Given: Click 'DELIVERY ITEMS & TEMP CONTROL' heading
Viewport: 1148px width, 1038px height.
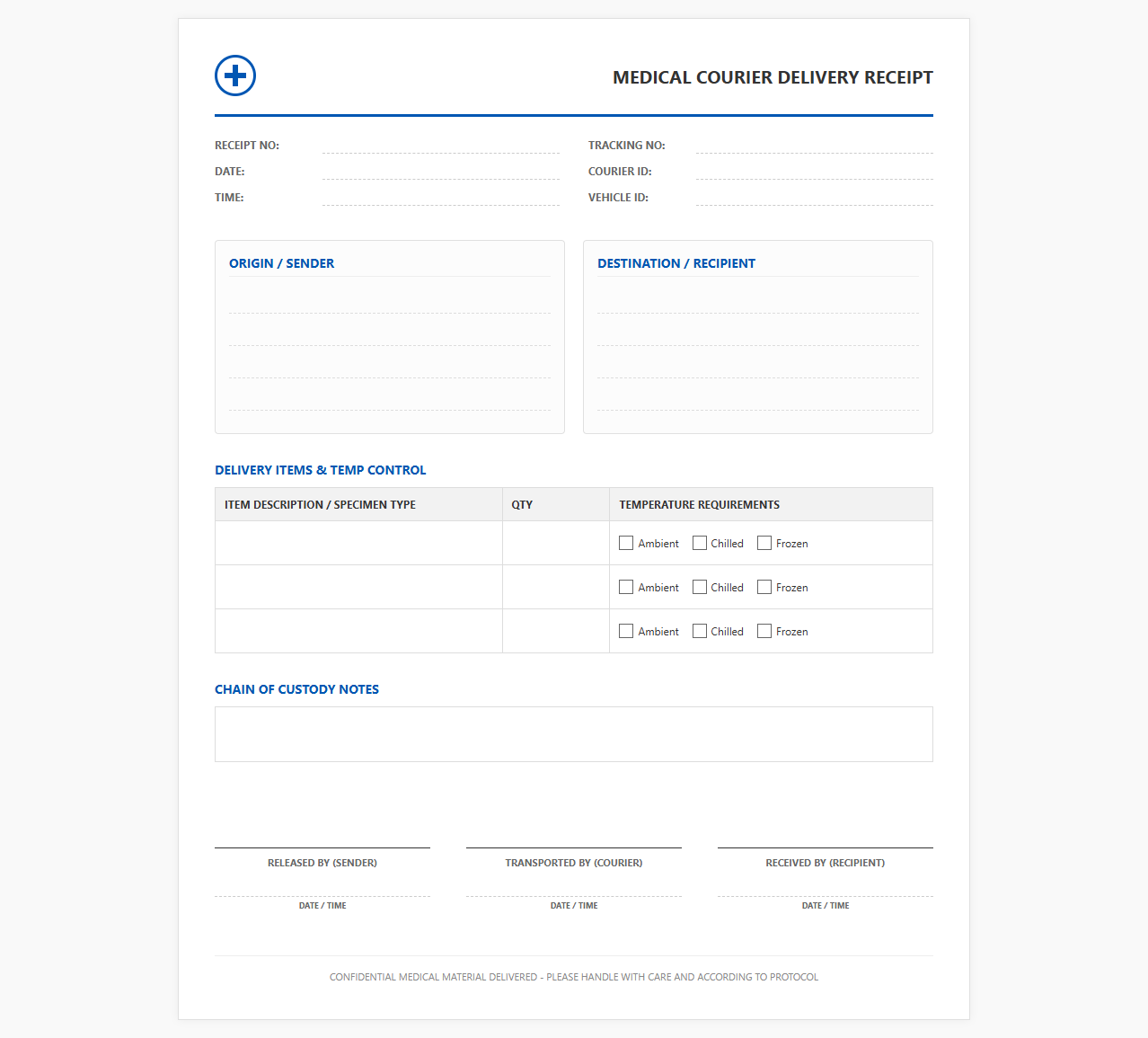Looking at the screenshot, I should (x=321, y=470).
